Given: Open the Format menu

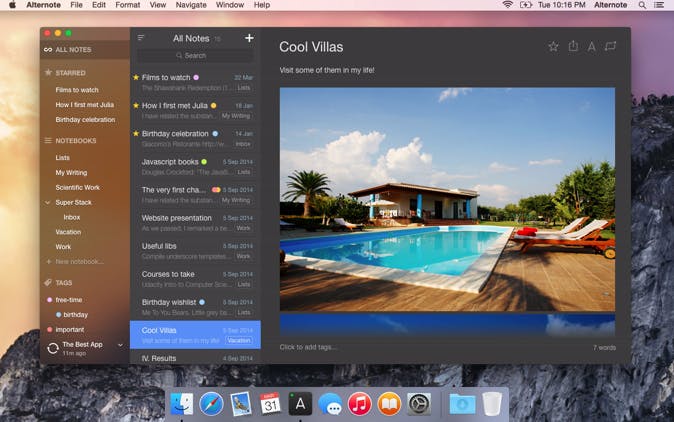Looking at the screenshot, I should 128,5.
